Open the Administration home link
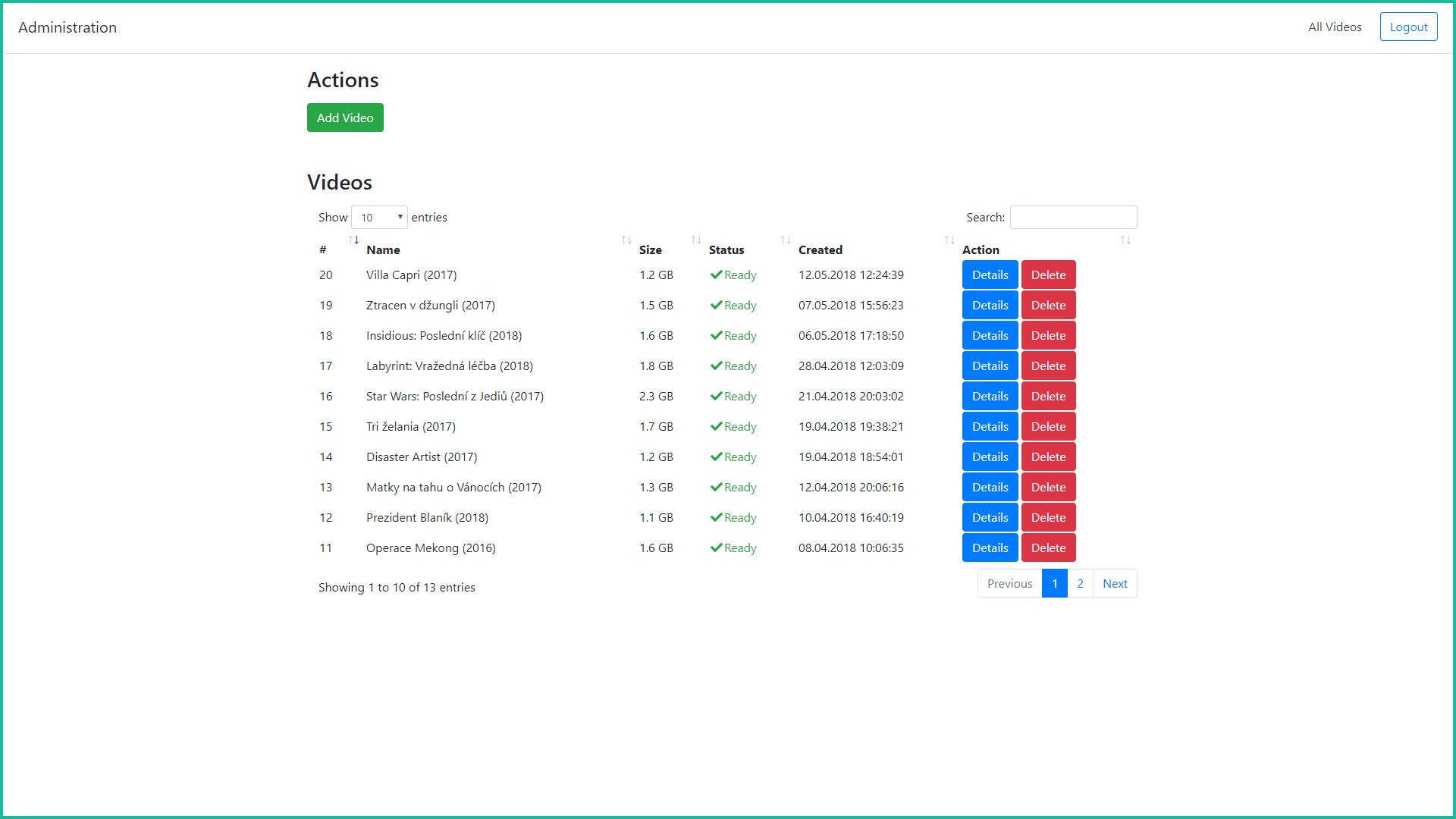This screenshot has width=1456, height=819. tap(67, 28)
